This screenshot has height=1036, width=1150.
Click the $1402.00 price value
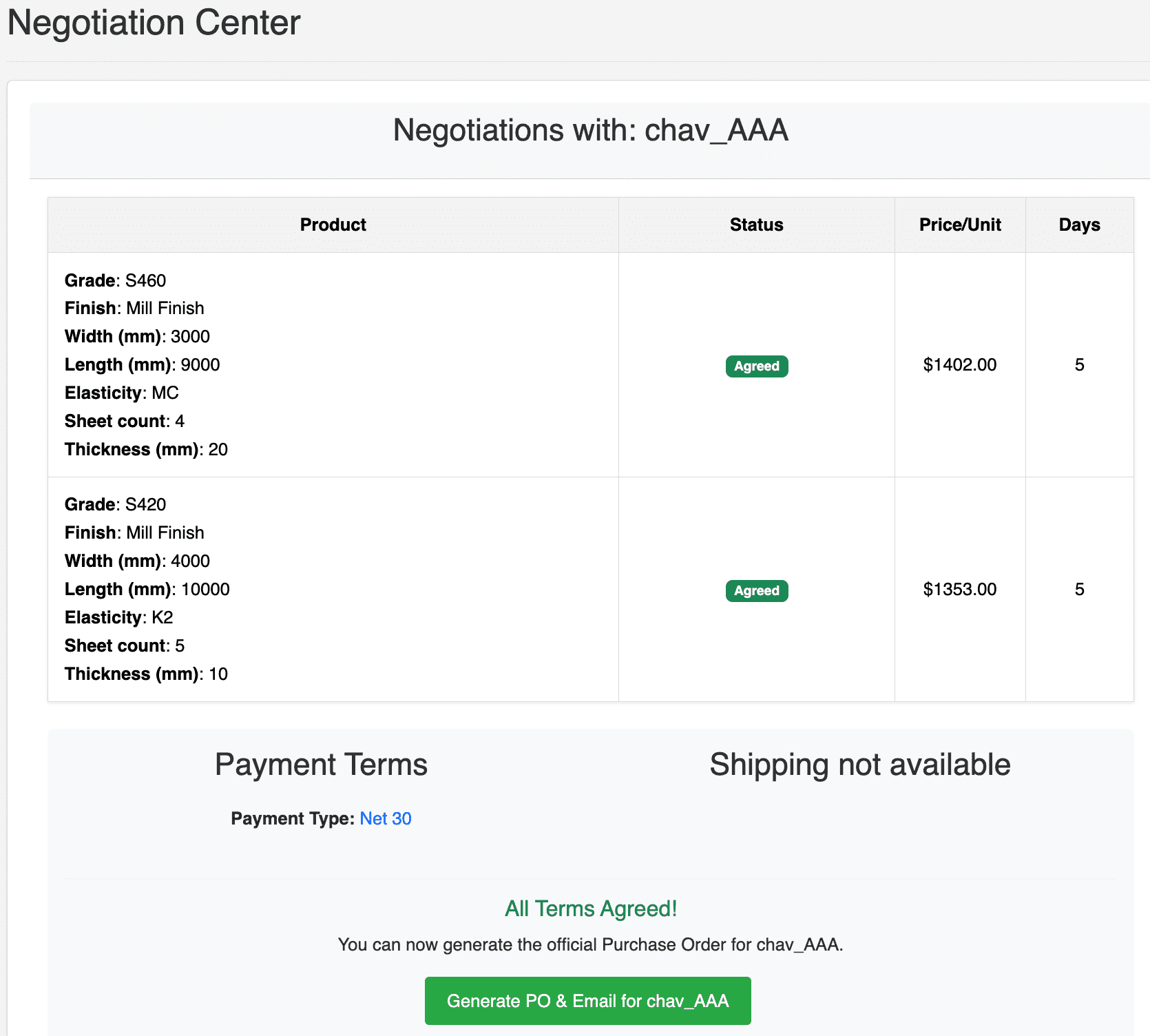pos(959,365)
